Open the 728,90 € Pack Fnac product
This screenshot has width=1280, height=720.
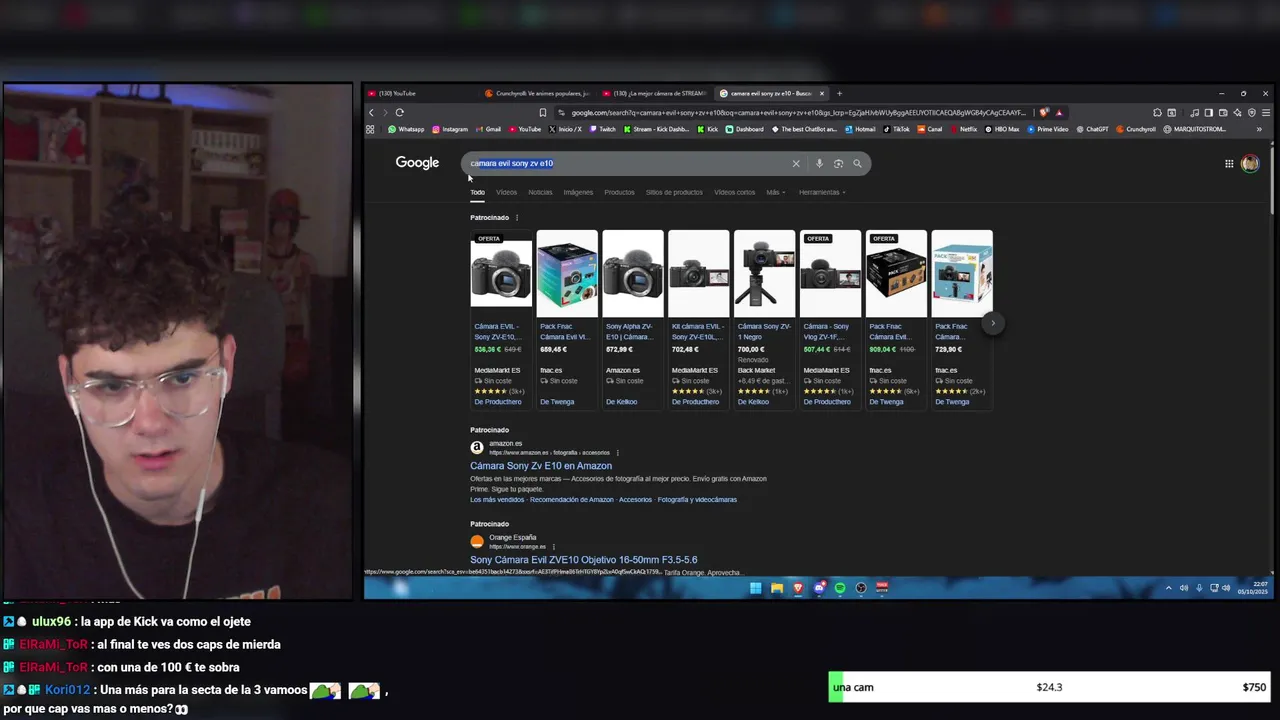pyautogui.click(x=962, y=318)
